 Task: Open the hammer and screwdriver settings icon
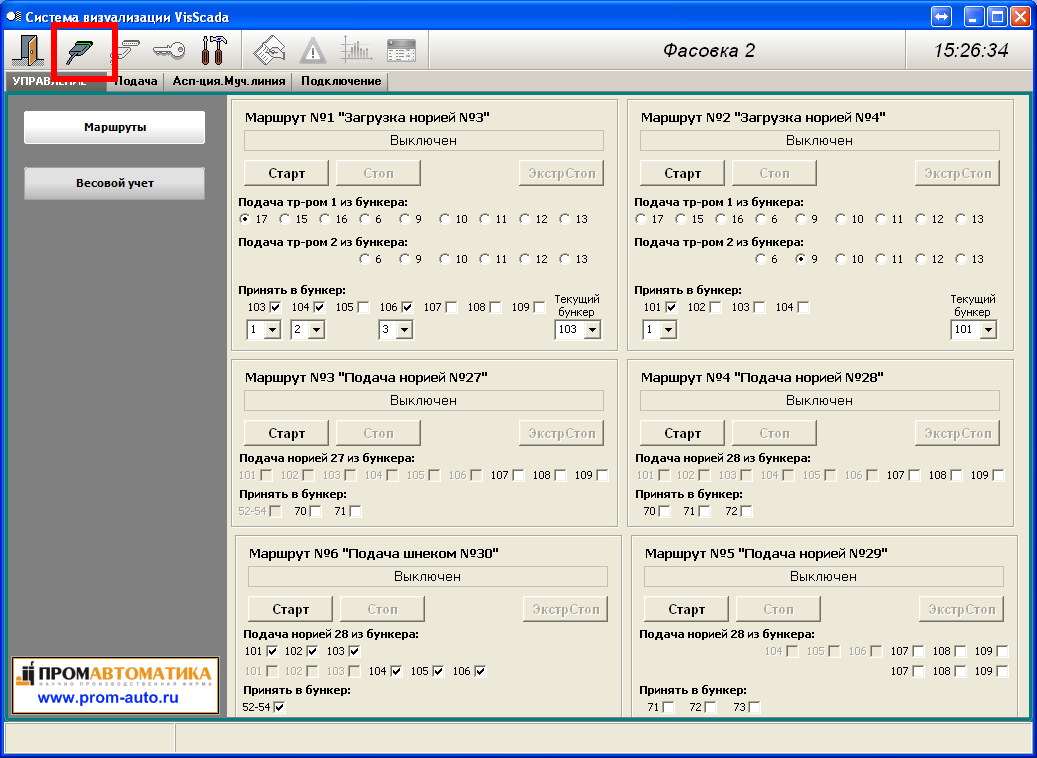(x=214, y=50)
